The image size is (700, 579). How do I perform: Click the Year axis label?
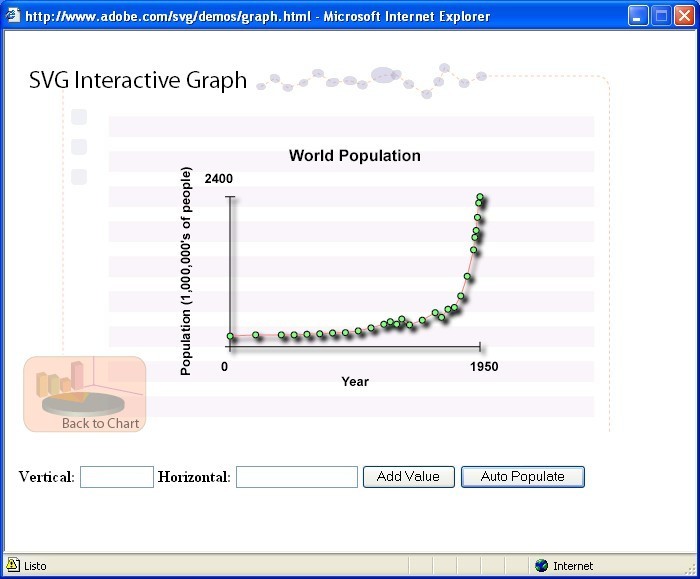(x=355, y=381)
